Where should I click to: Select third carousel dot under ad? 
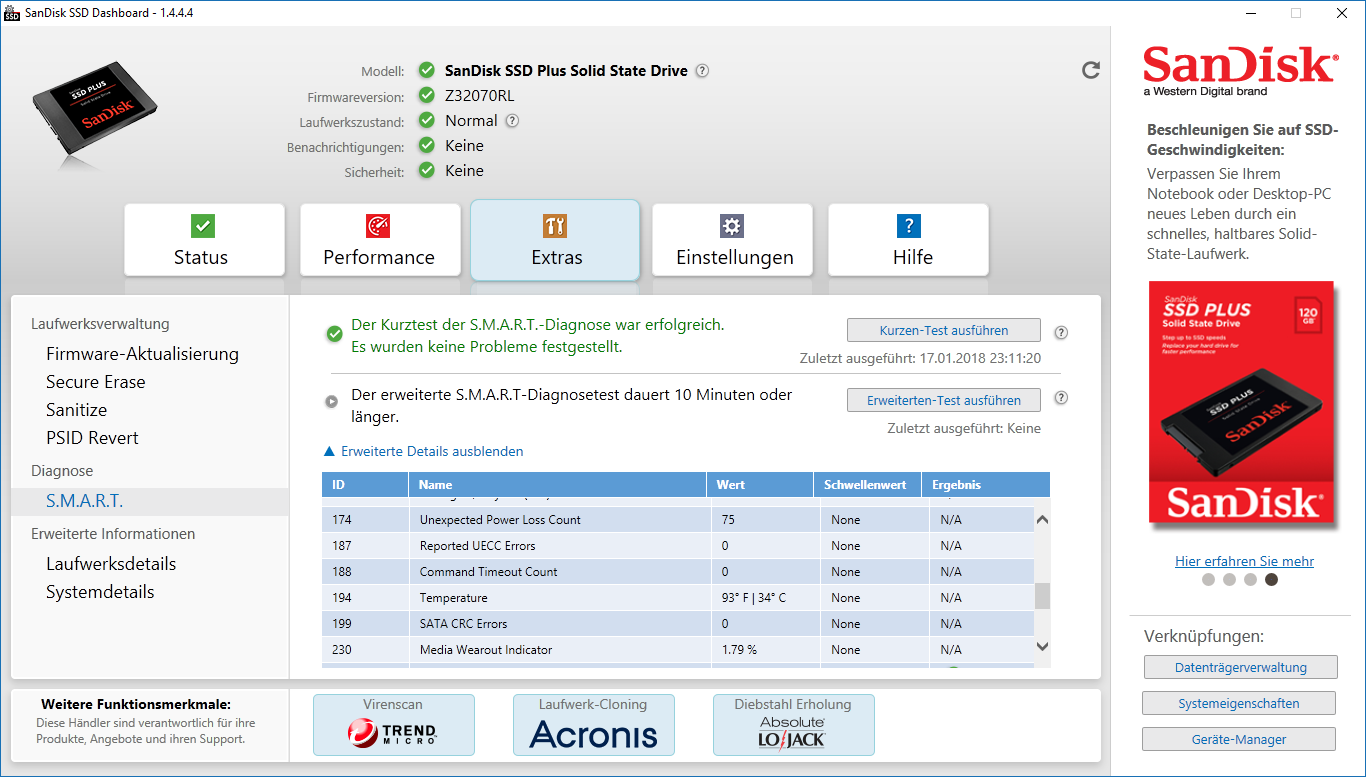[1250, 579]
